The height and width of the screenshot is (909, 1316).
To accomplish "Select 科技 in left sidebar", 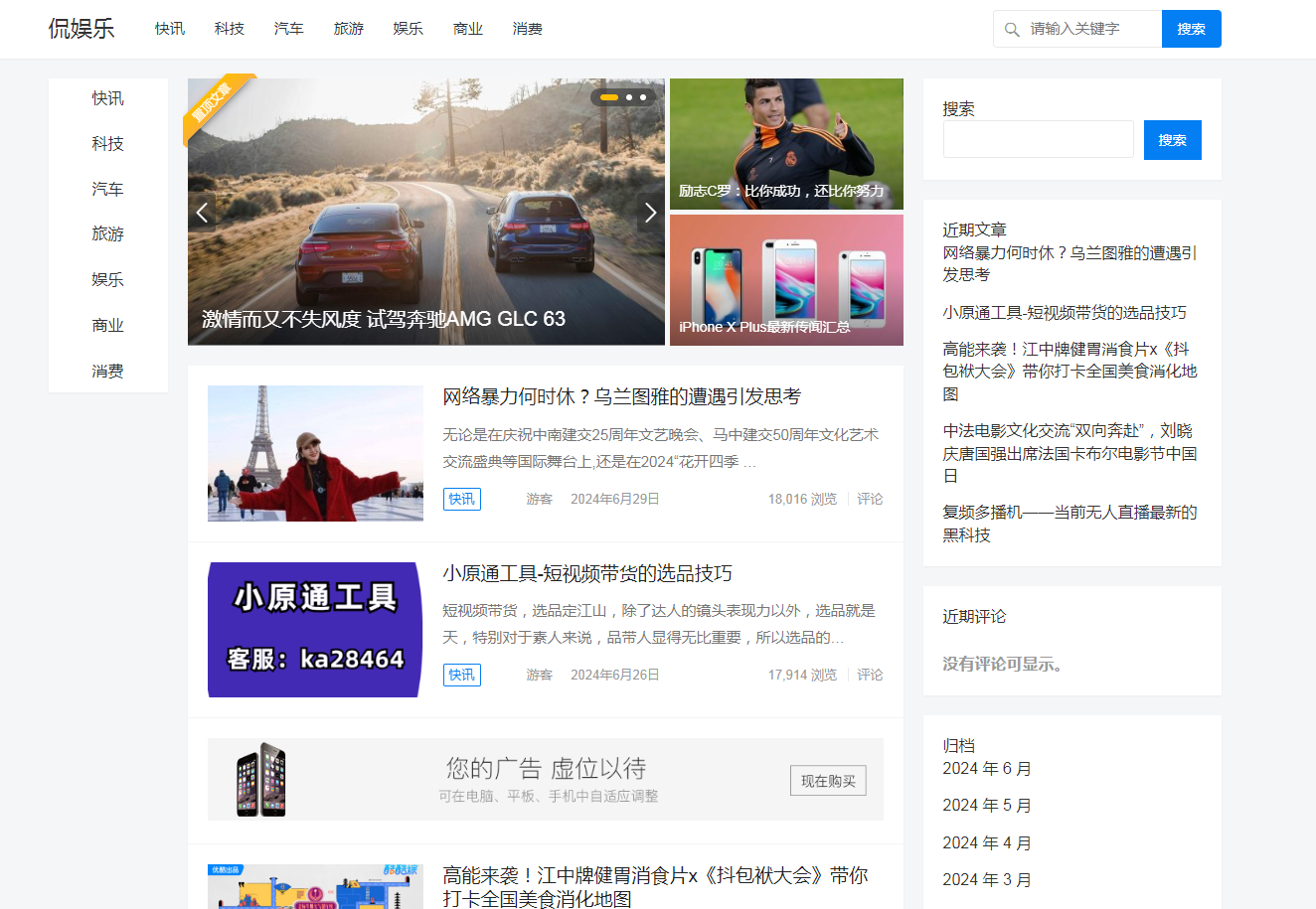I will 108,144.
